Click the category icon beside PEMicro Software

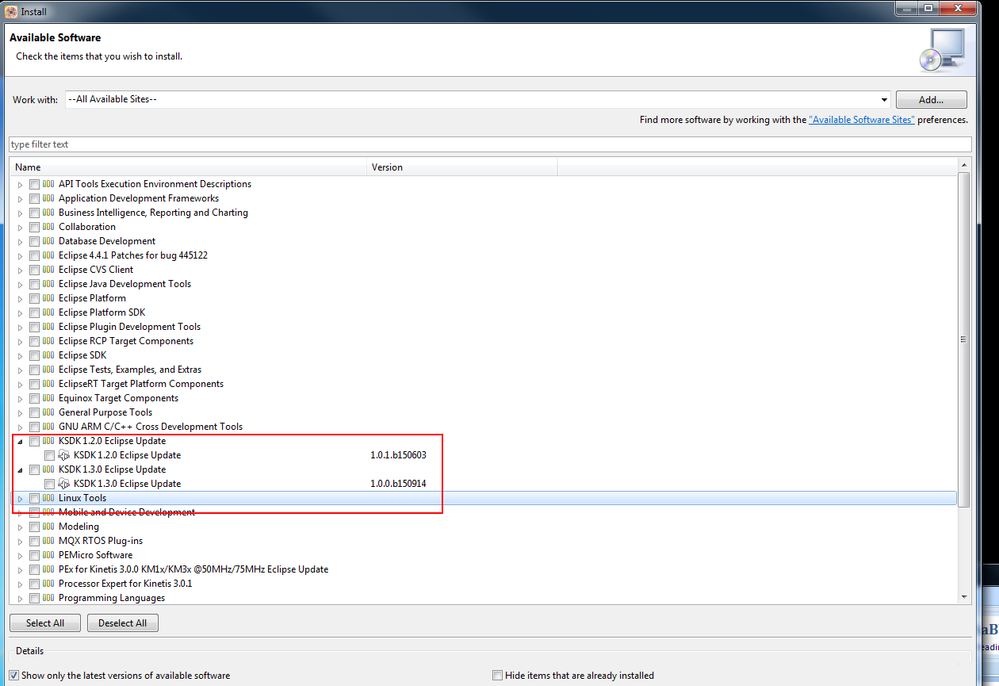tap(48, 555)
